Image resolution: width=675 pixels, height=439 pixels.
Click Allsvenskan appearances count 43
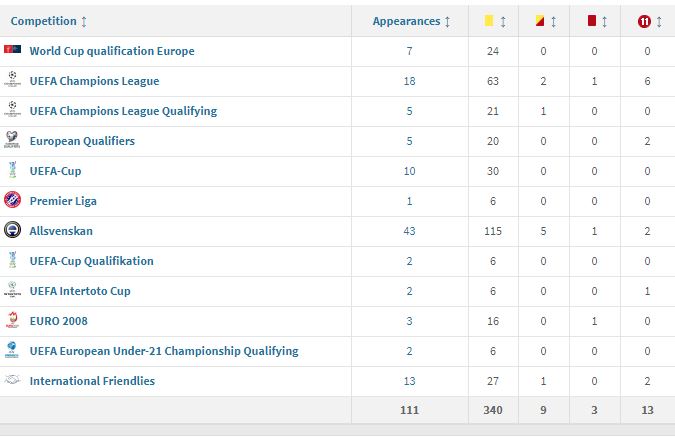click(409, 231)
